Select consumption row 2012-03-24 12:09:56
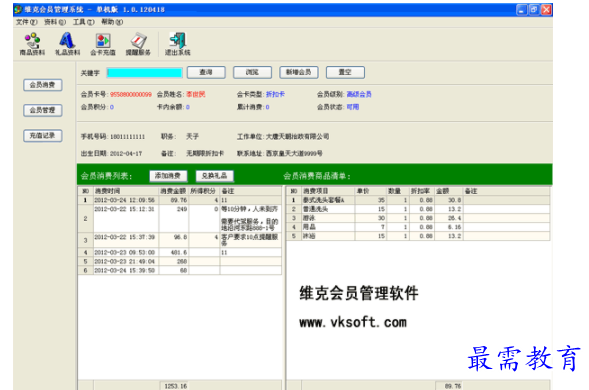Viewport: 589px width, 390px height. tap(180, 200)
